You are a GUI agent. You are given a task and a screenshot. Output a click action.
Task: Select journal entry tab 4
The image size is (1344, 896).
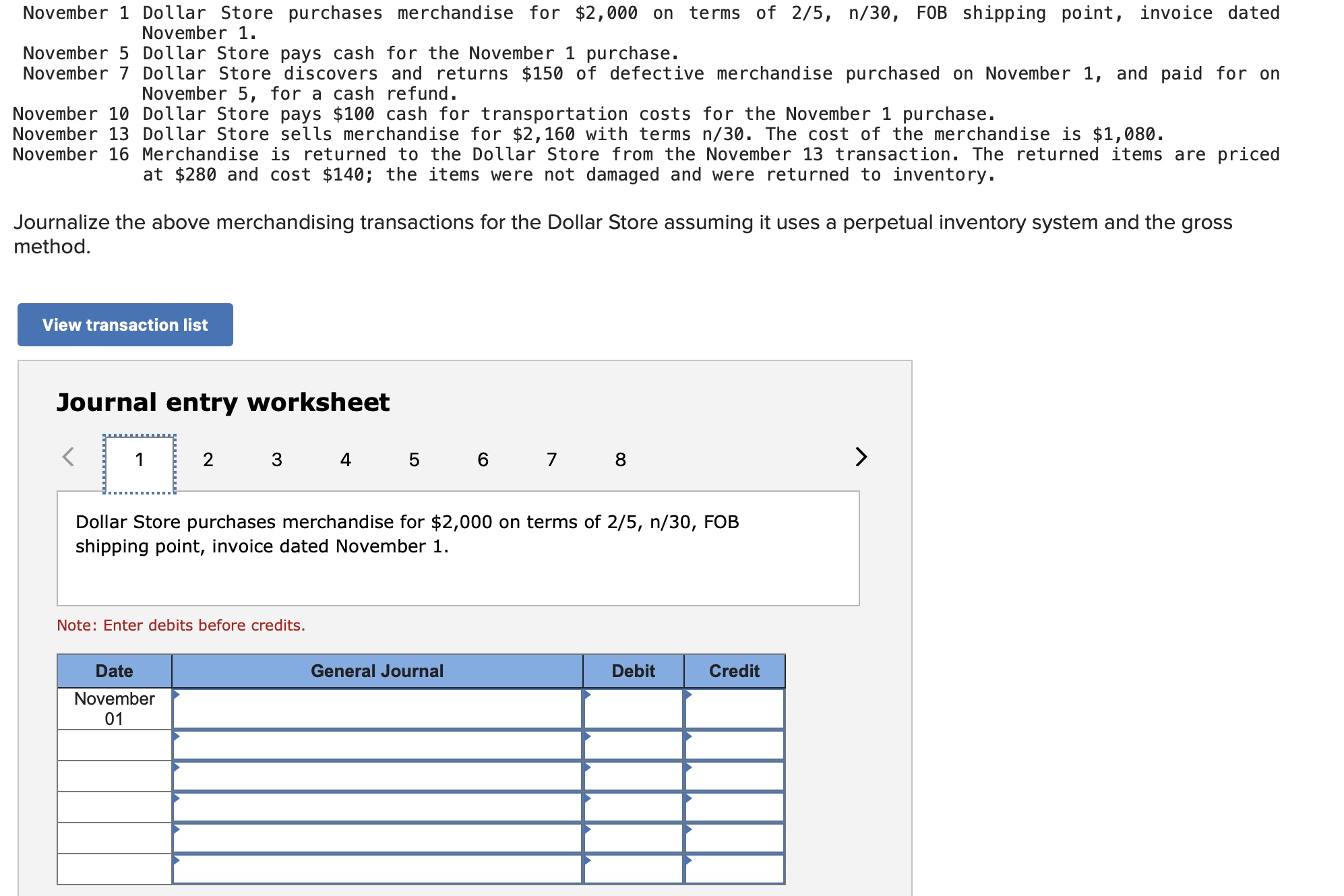[x=345, y=460]
